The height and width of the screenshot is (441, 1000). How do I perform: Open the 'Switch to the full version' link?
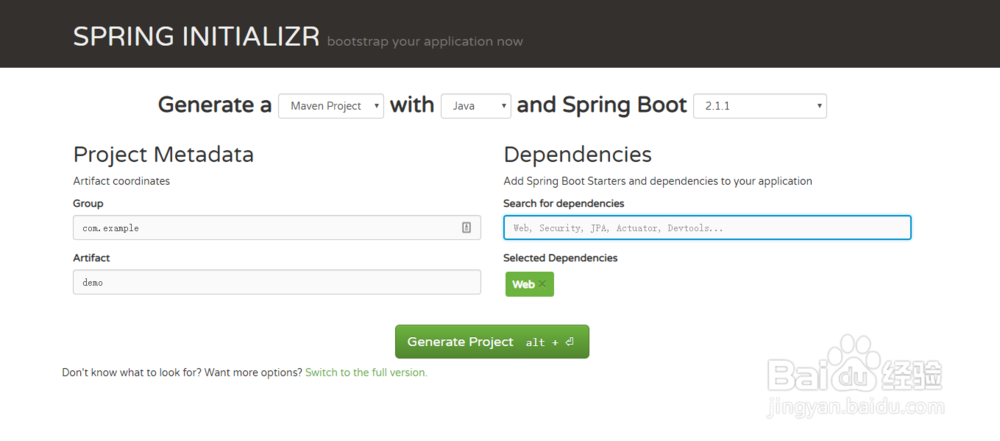[x=366, y=372]
